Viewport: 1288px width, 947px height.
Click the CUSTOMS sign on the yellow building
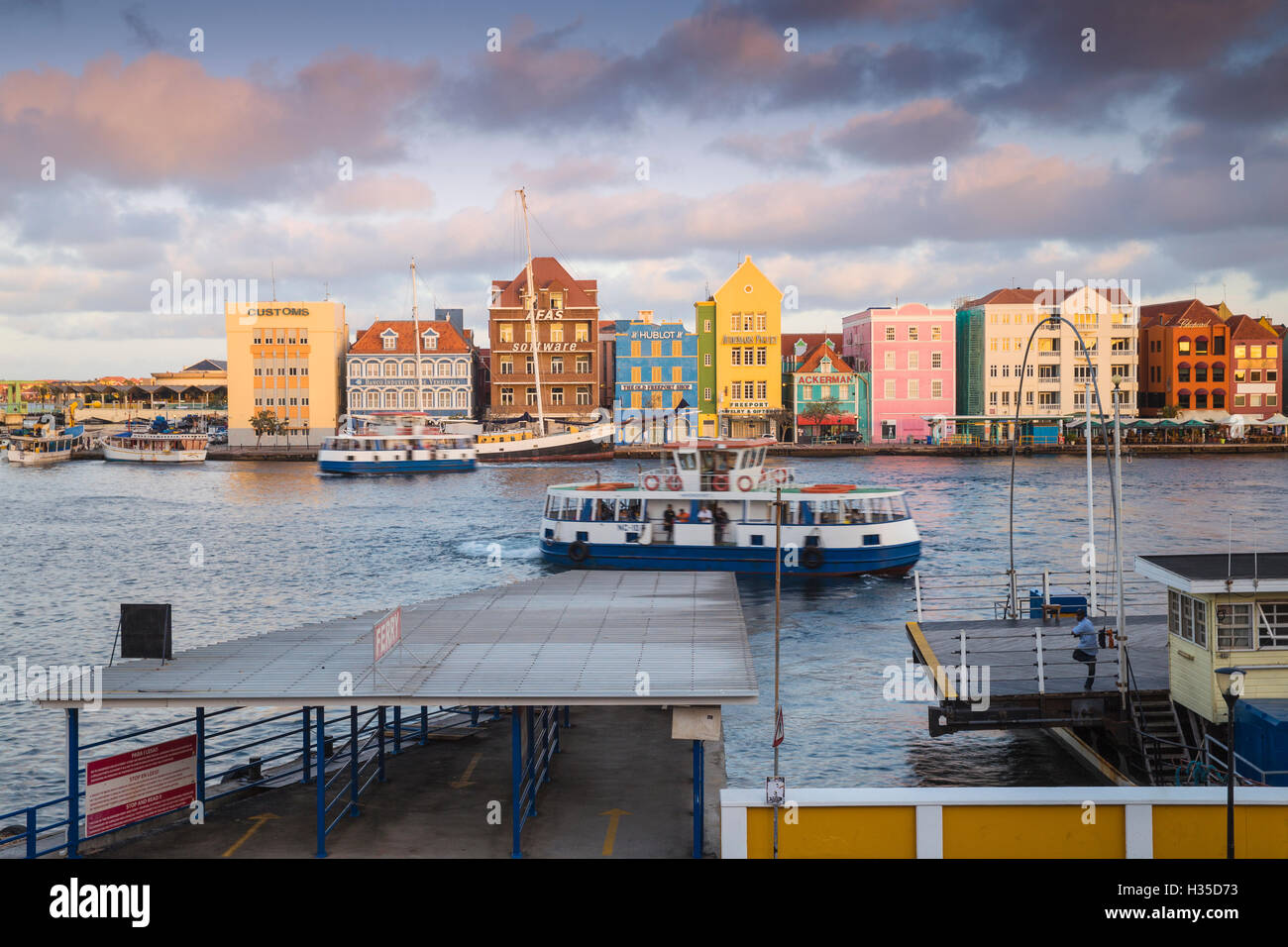278,311
